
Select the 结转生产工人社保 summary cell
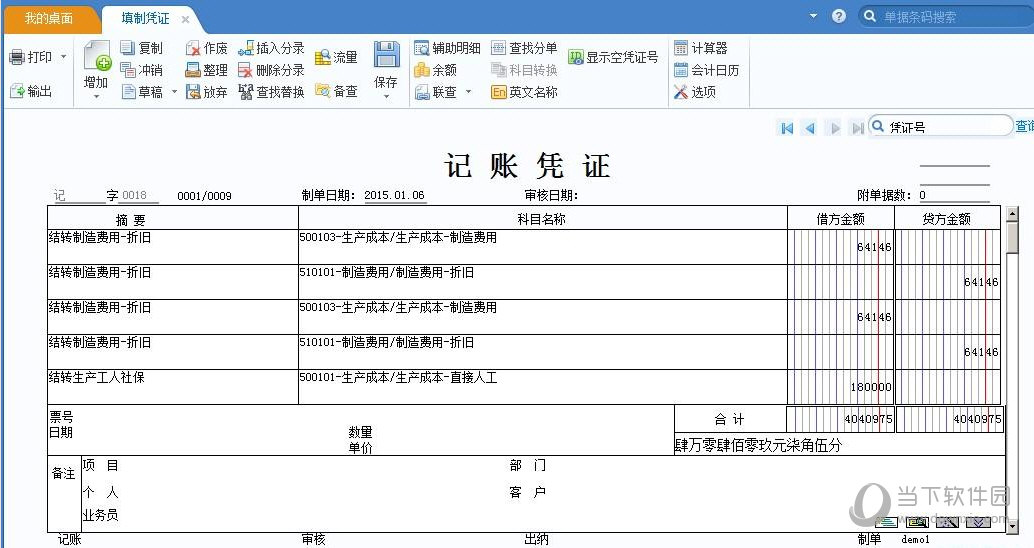coord(173,386)
